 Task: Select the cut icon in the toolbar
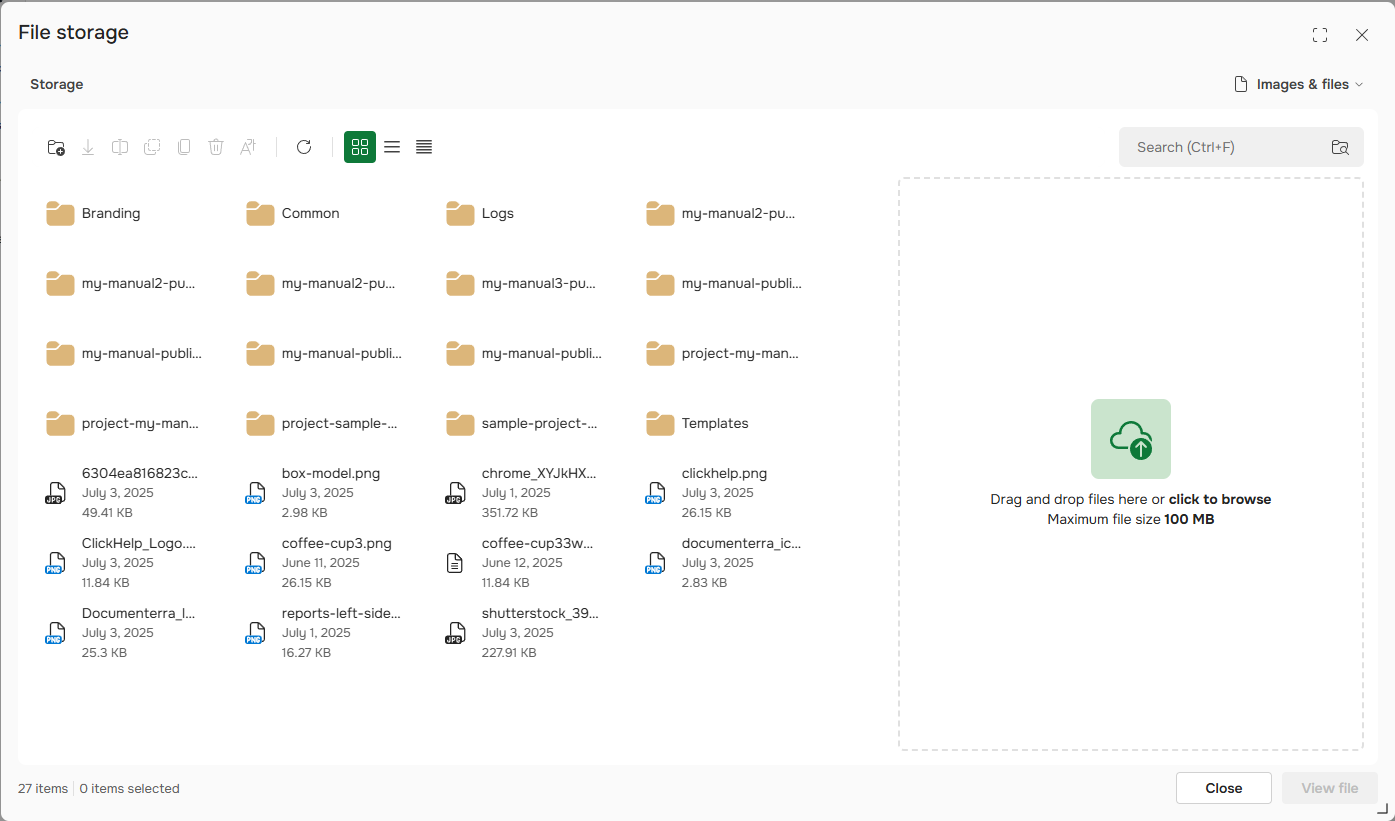(x=120, y=147)
